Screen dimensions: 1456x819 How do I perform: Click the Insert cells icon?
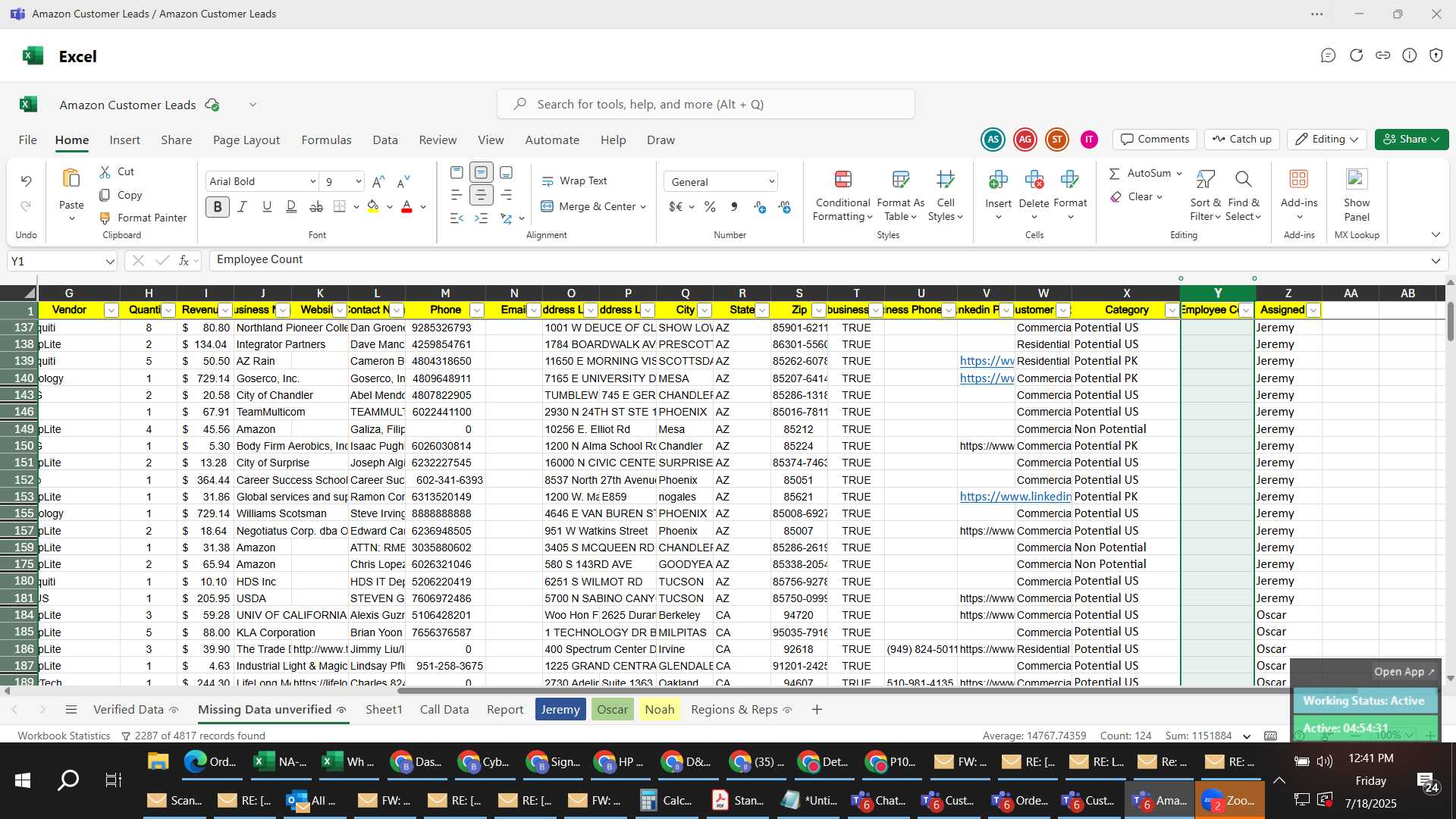pyautogui.click(x=998, y=180)
